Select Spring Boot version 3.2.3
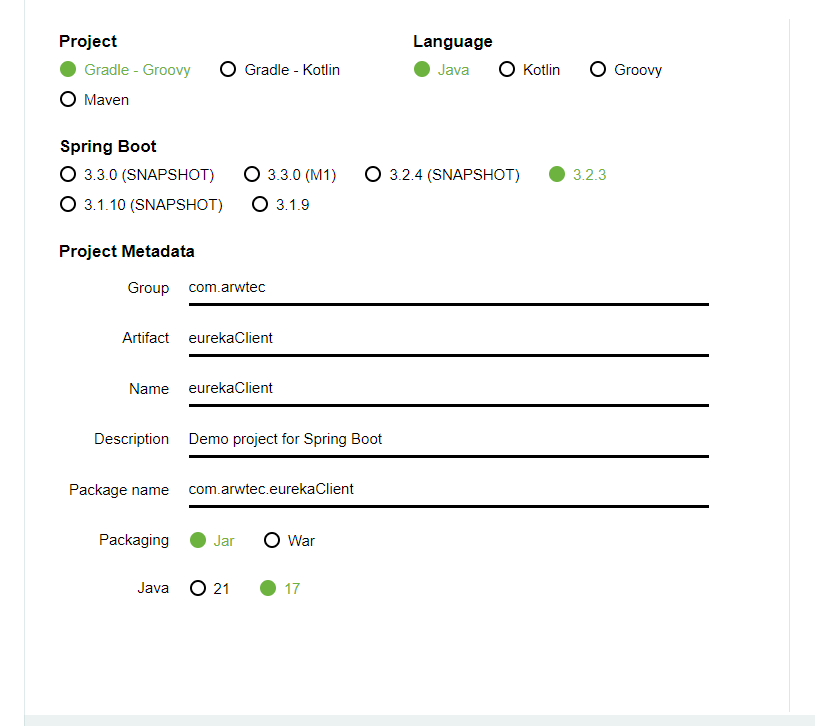This screenshot has width=815, height=726. (x=557, y=175)
